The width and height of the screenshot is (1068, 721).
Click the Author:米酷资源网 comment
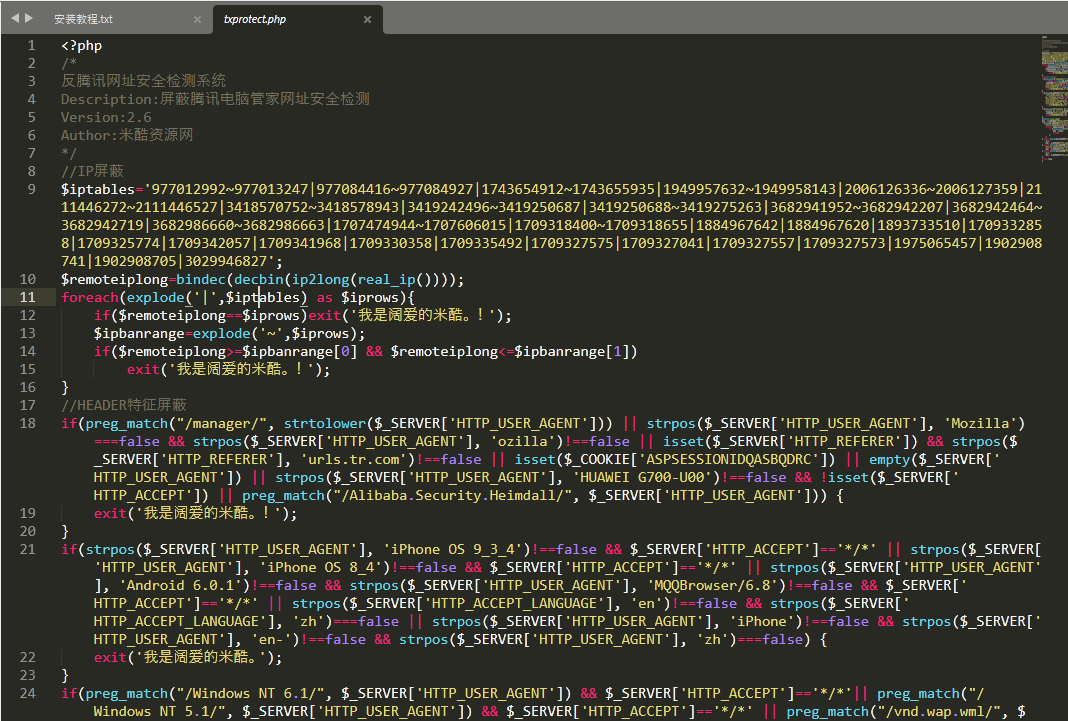tap(127, 135)
